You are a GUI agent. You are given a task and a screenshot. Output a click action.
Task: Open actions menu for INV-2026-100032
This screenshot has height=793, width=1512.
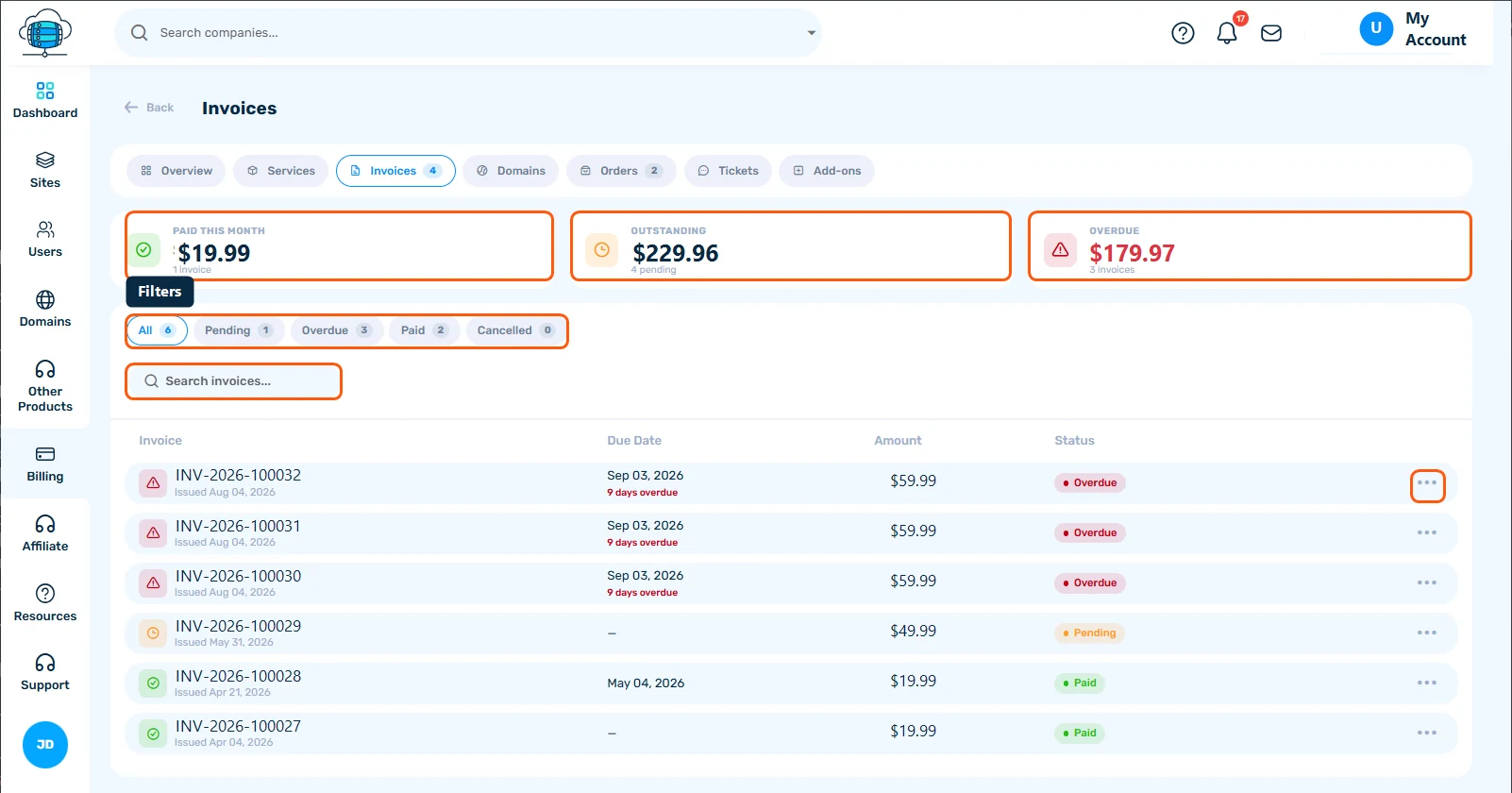[1427, 482]
